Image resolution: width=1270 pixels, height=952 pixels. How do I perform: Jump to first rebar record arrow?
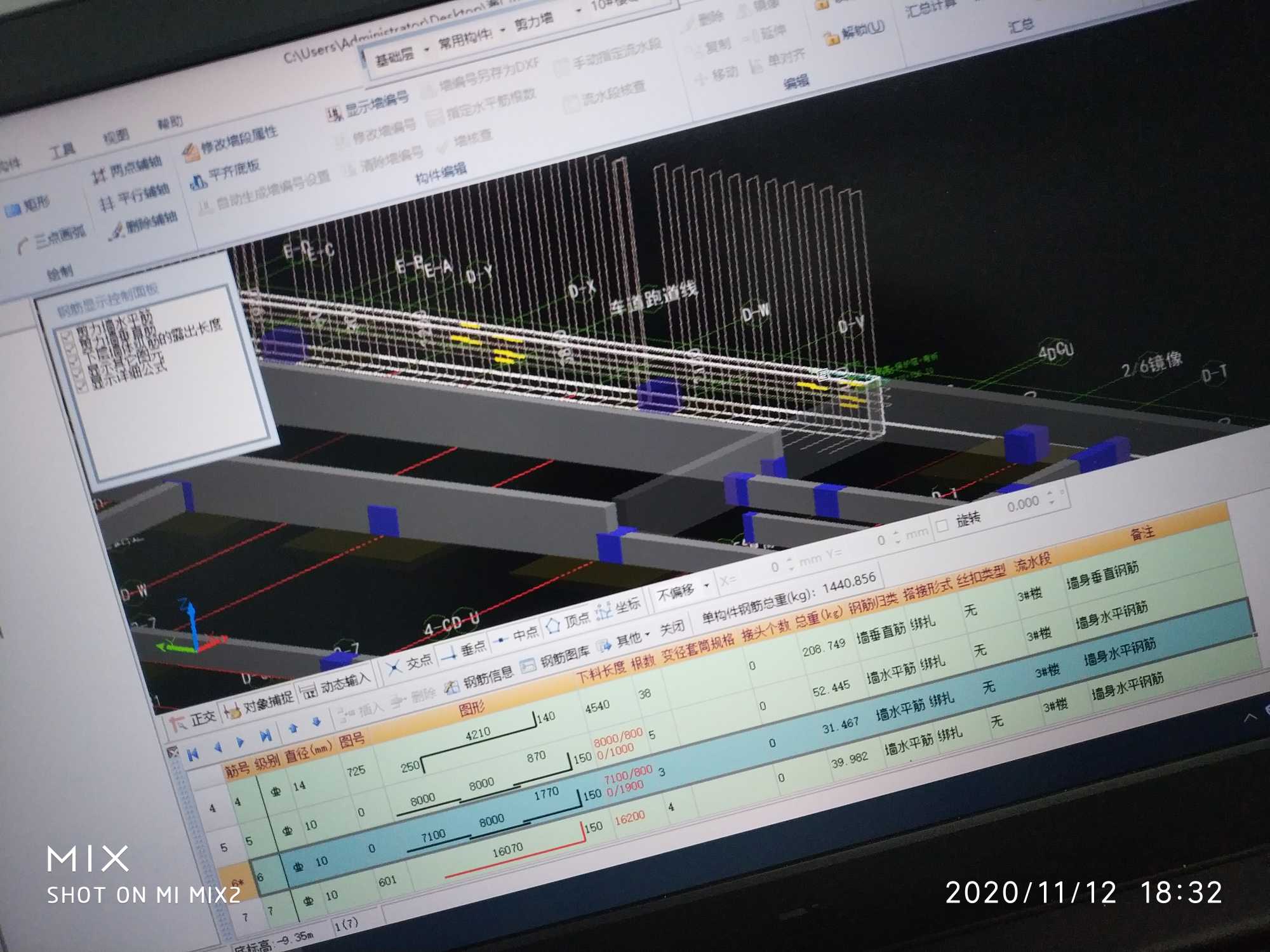193,754
